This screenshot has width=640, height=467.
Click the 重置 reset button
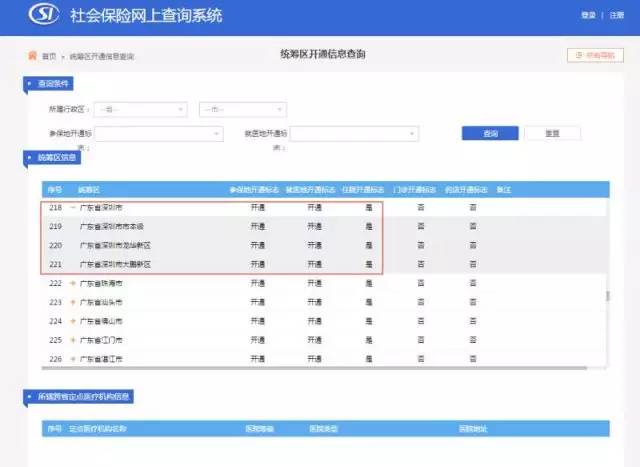pos(552,133)
